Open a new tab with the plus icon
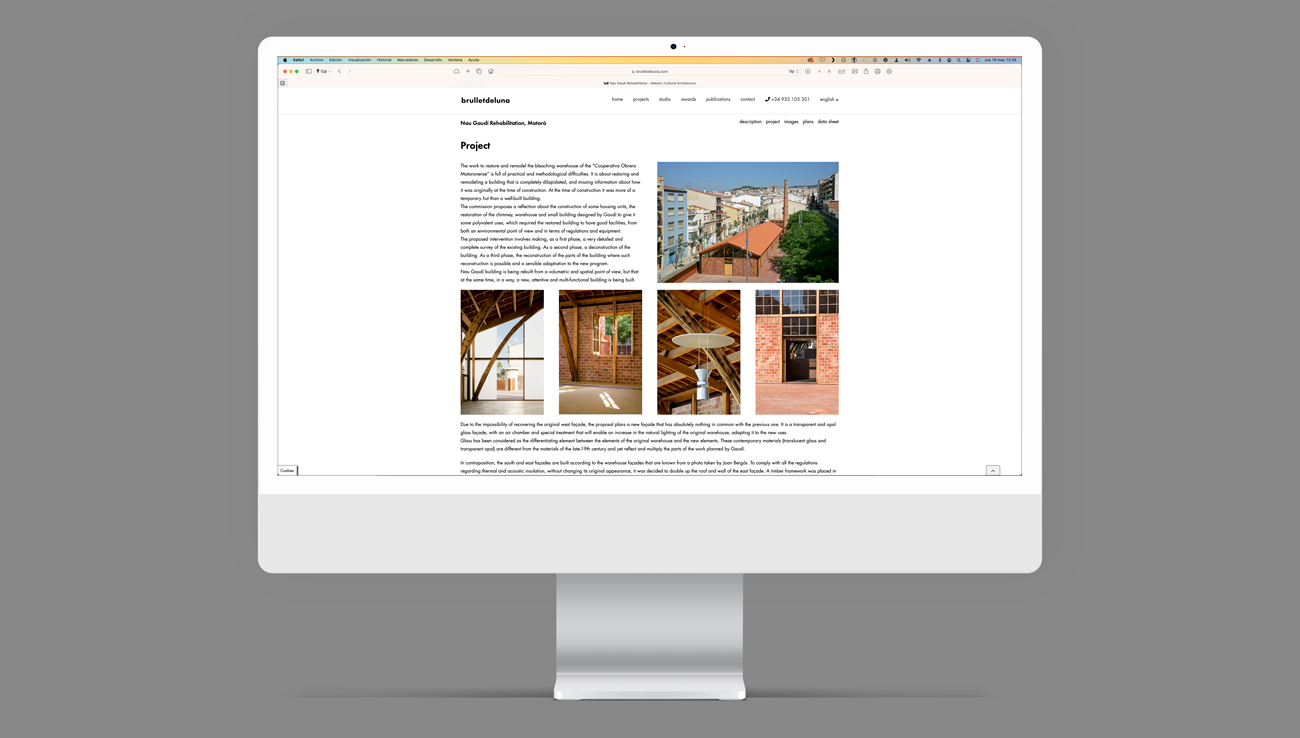1300x738 pixels. (468, 71)
